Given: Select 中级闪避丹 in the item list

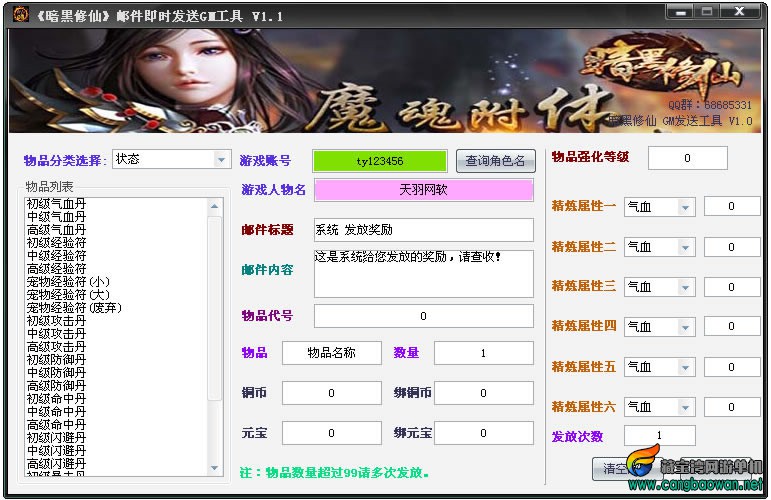Looking at the screenshot, I should click(x=57, y=451).
